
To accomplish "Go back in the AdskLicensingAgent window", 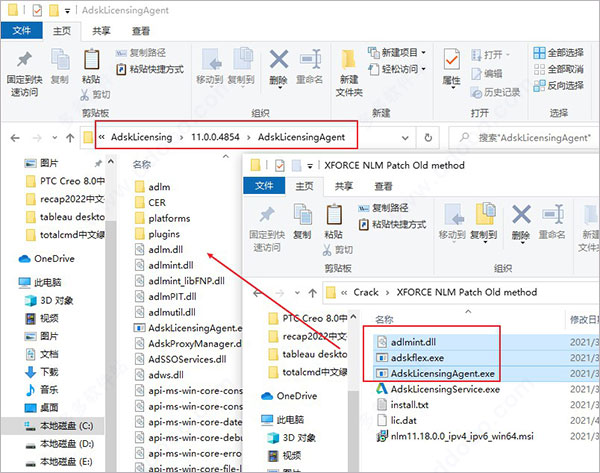I will pyautogui.click(x=15, y=138).
